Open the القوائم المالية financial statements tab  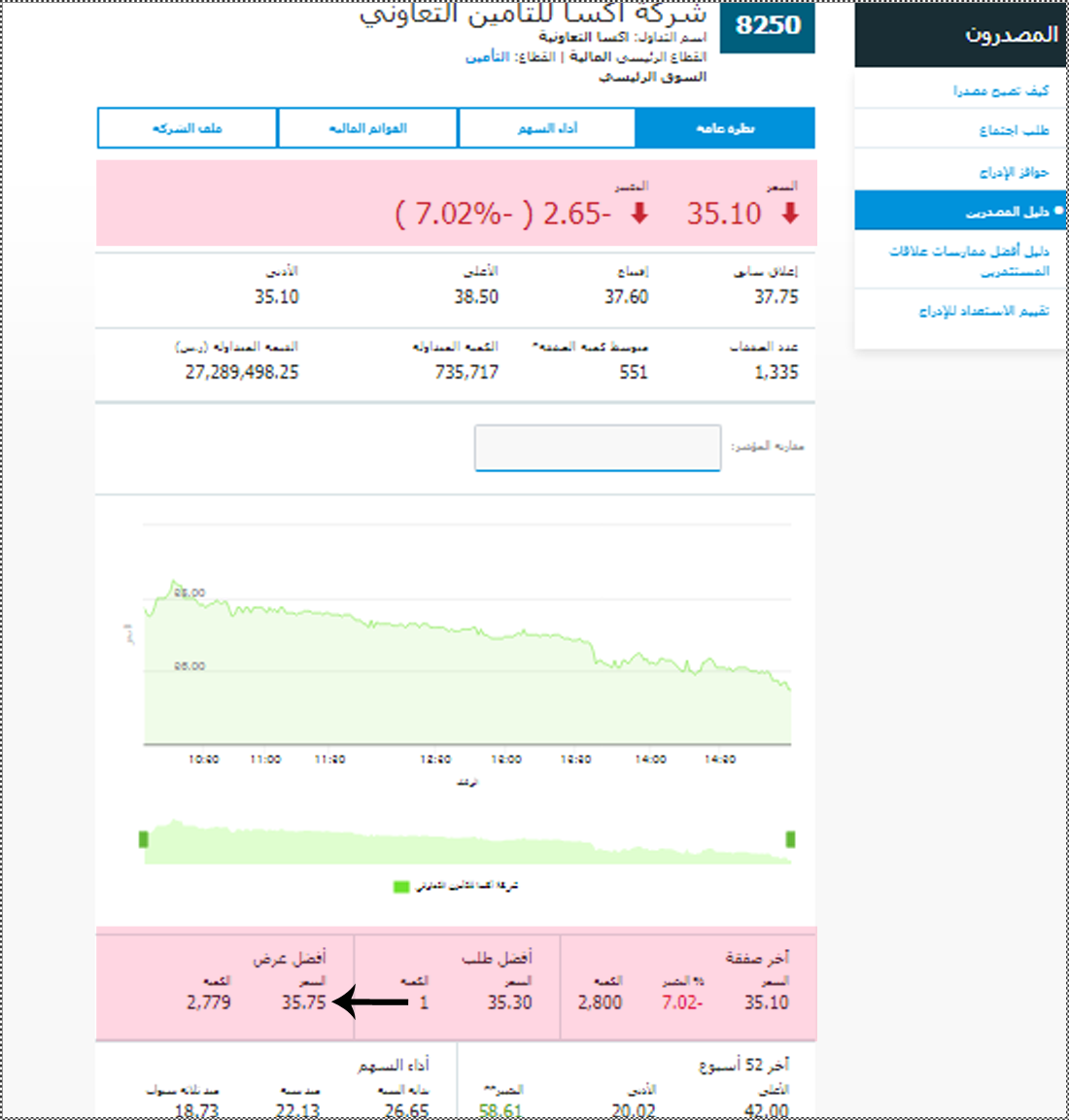point(367,128)
